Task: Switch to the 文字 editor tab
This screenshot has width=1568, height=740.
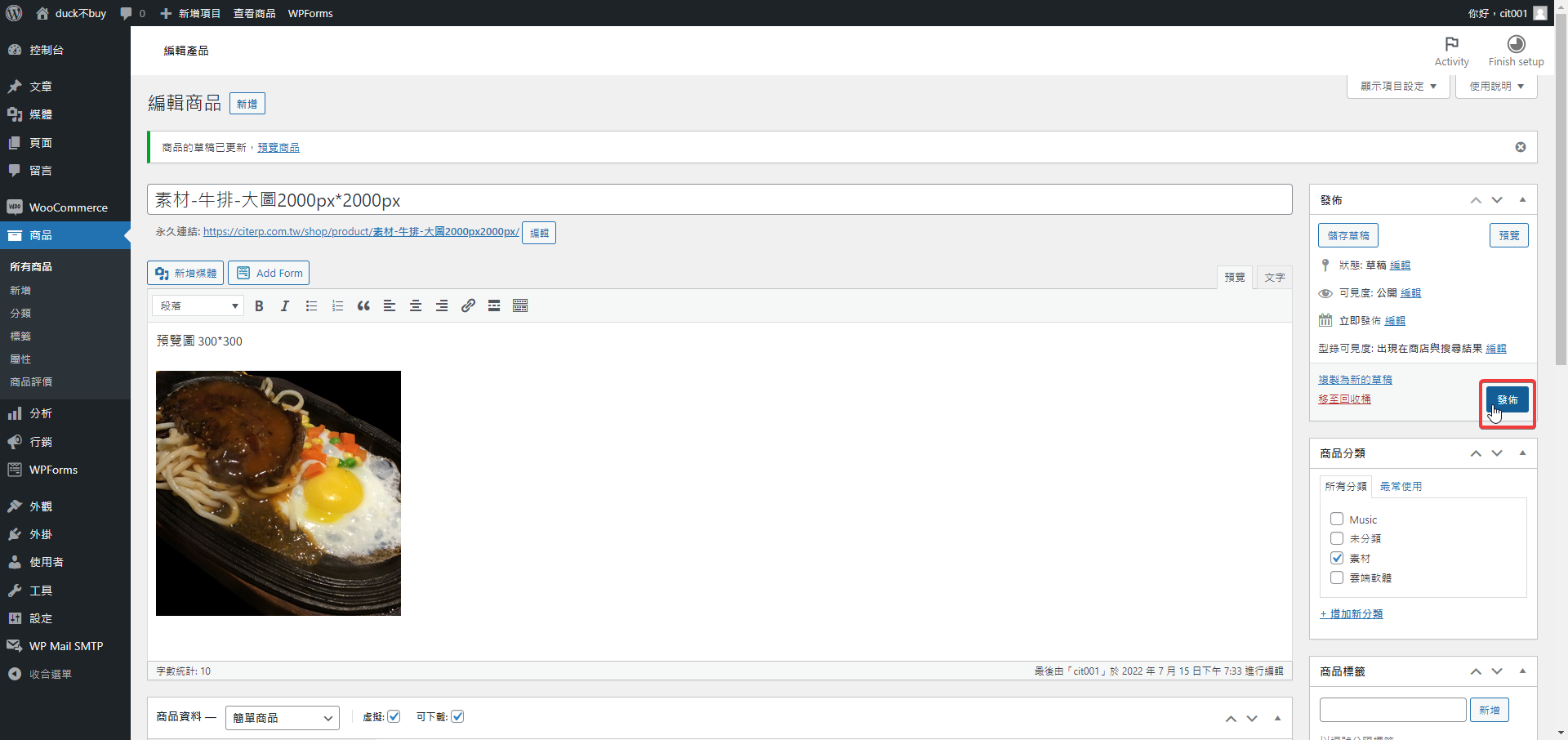Action: click(x=1274, y=278)
